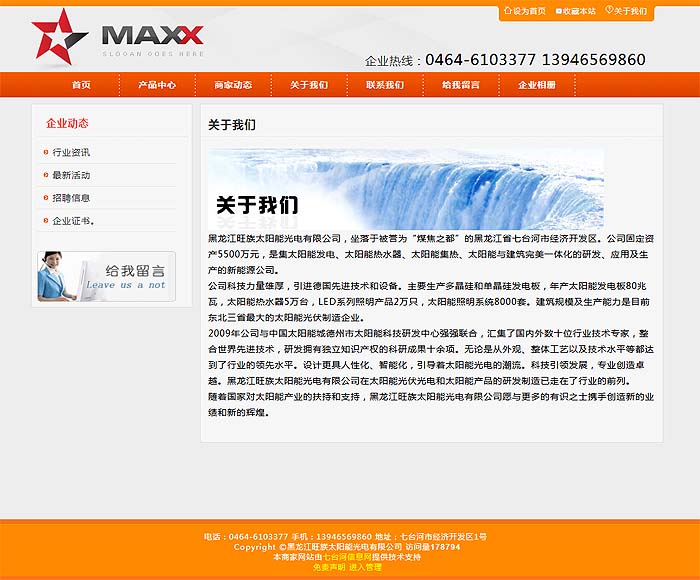Open 企业相册 from the navigation bar
The height and width of the screenshot is (580, 700).
pos(537,85)
